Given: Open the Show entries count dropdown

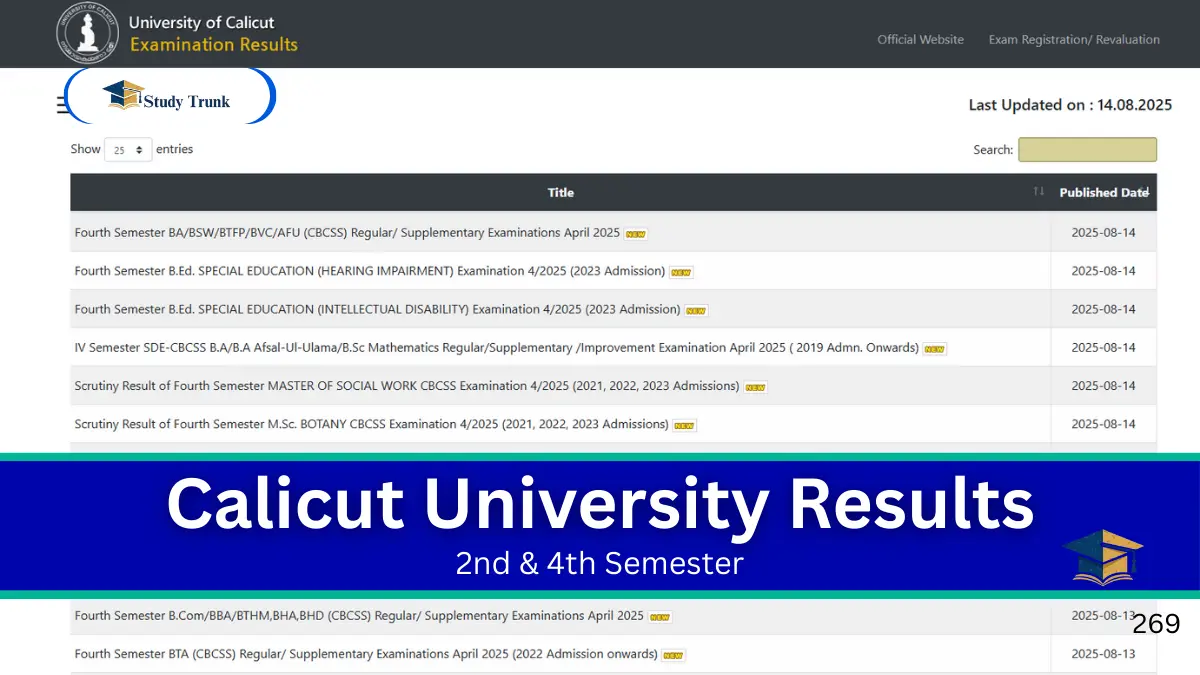Looking at the screenshot, I should pos(127,150).
